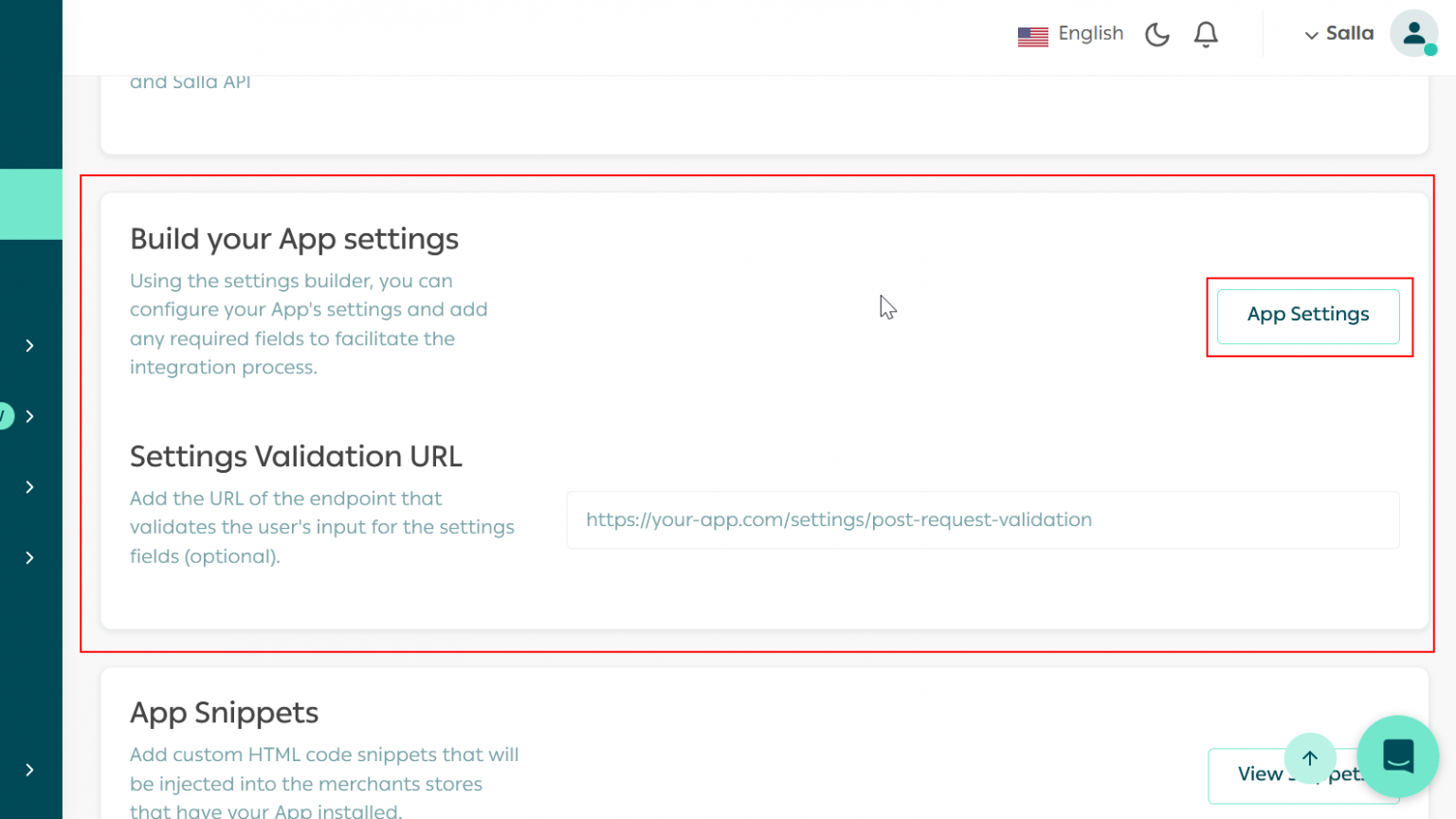Image resolution: width=1456 pixels, height=819 pixels.
Task: Open the English language selector
Action: [x=1090, y=33]
